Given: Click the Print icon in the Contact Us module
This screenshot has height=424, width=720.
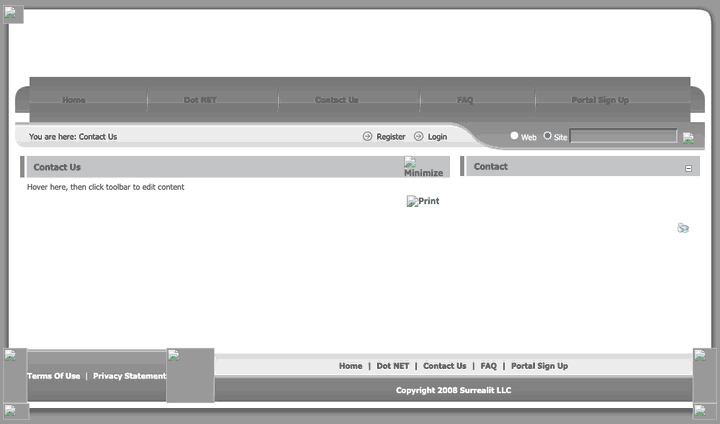Looking at the screenshot, I should tap(423, 201).
